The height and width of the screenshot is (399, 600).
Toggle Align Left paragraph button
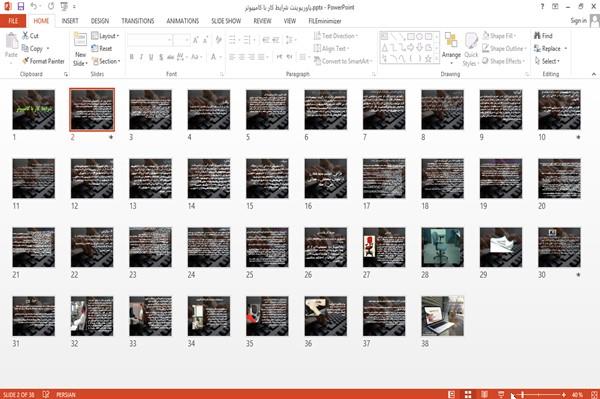click(x=232, y=57)
